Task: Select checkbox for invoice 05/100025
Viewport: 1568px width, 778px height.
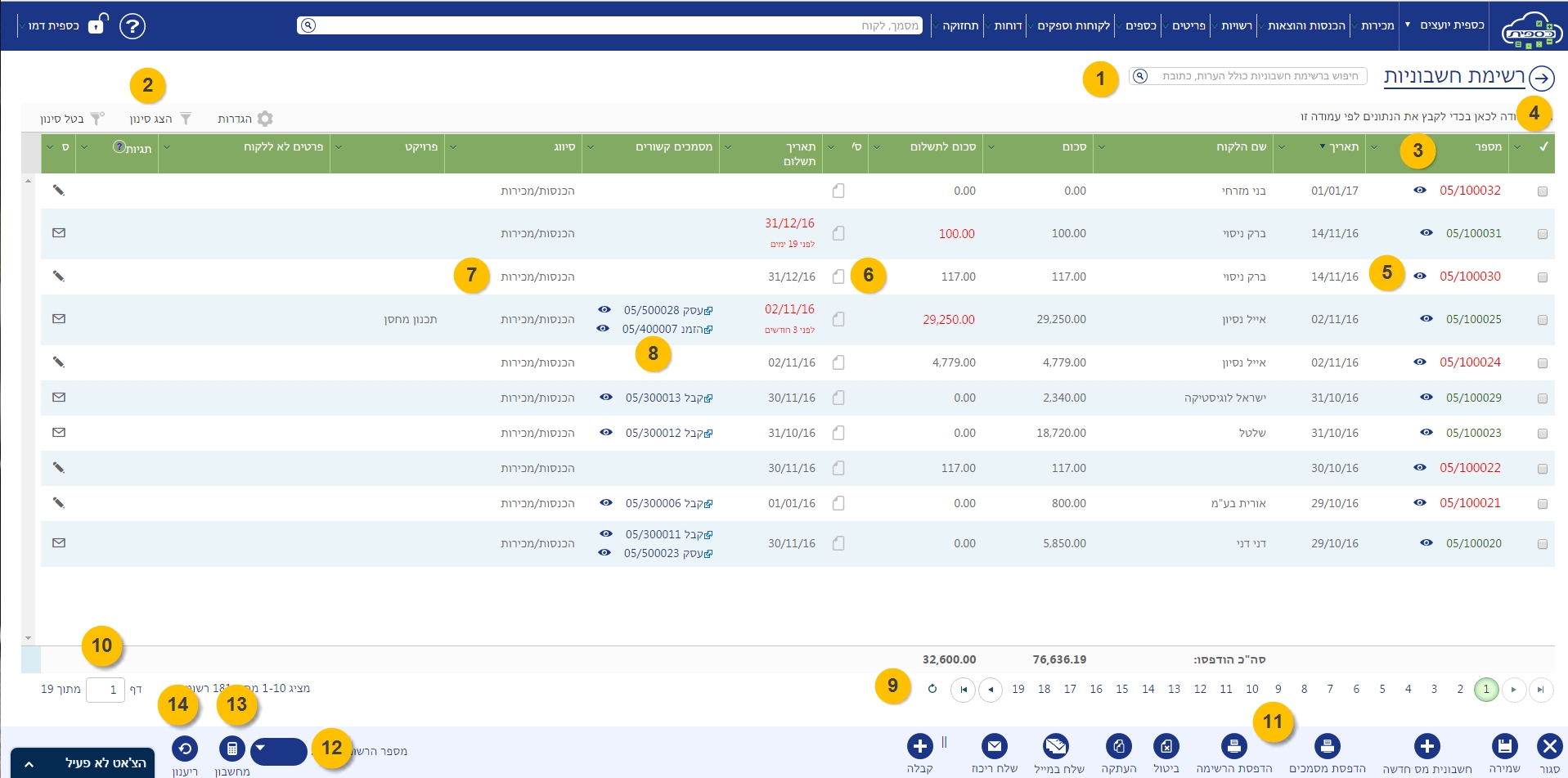Action: [1543, 320]
